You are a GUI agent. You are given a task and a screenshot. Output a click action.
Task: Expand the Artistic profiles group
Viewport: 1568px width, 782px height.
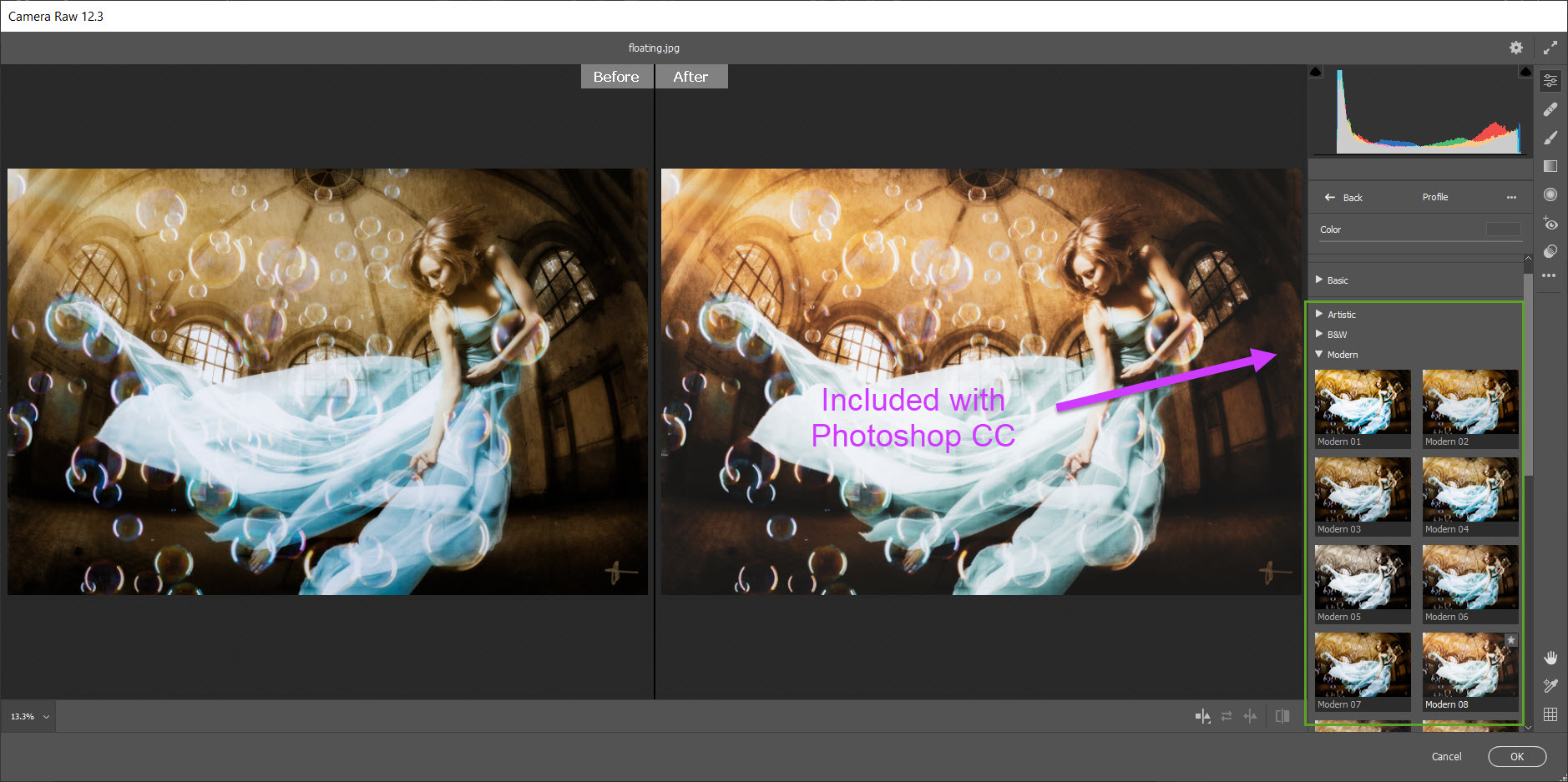pos(1341,315)
